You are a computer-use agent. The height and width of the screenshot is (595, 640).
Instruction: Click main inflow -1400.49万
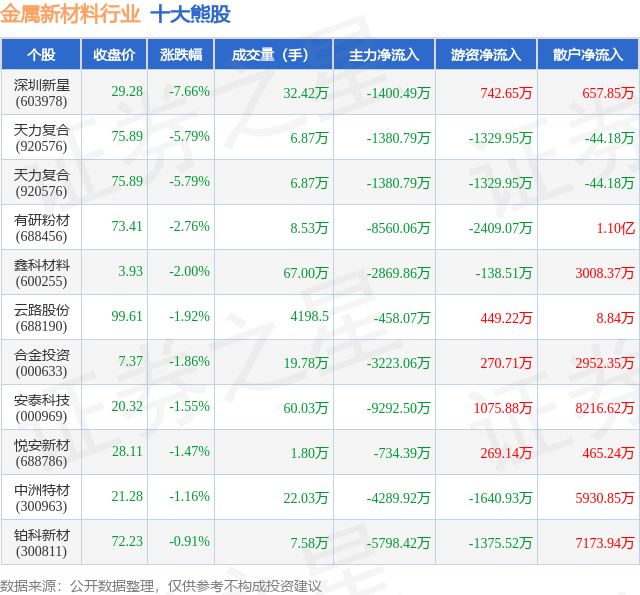tap(398, 93)
